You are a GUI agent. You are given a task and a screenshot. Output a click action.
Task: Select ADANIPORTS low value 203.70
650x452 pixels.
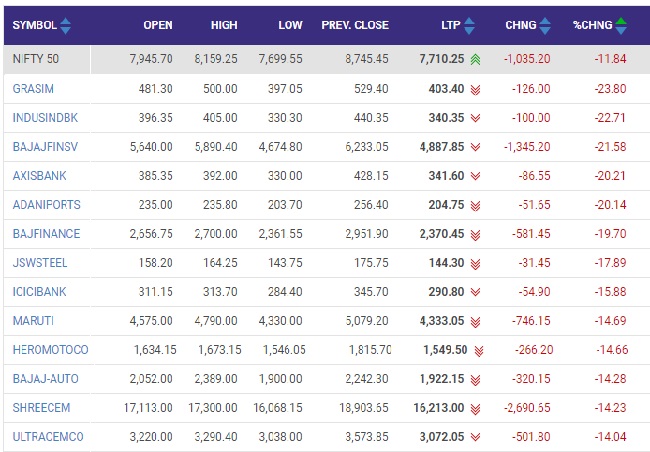pyautogui.click(x=285, y=205)
